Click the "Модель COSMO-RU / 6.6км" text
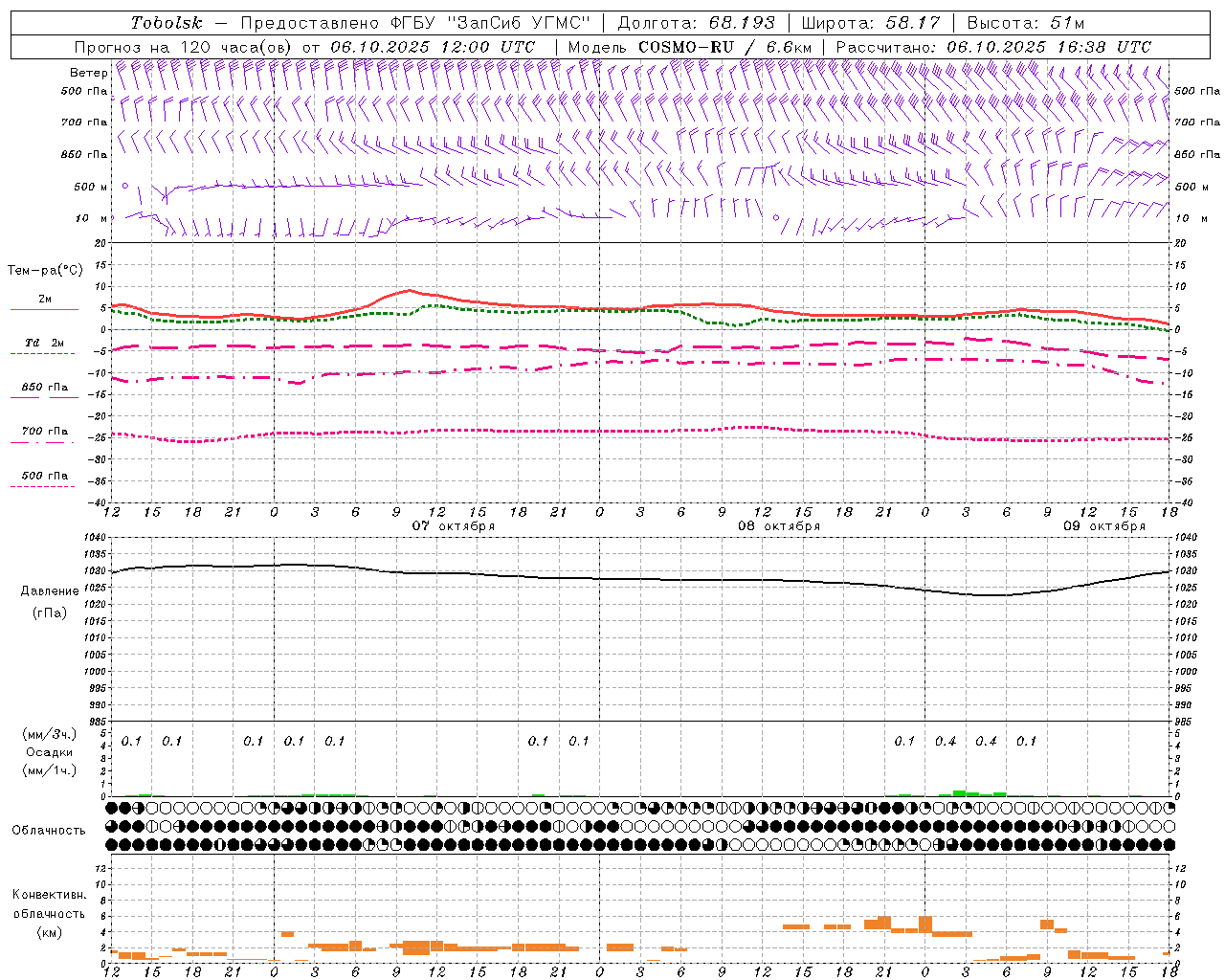This screenshot has width=1225, height=980. coord(690,47)
